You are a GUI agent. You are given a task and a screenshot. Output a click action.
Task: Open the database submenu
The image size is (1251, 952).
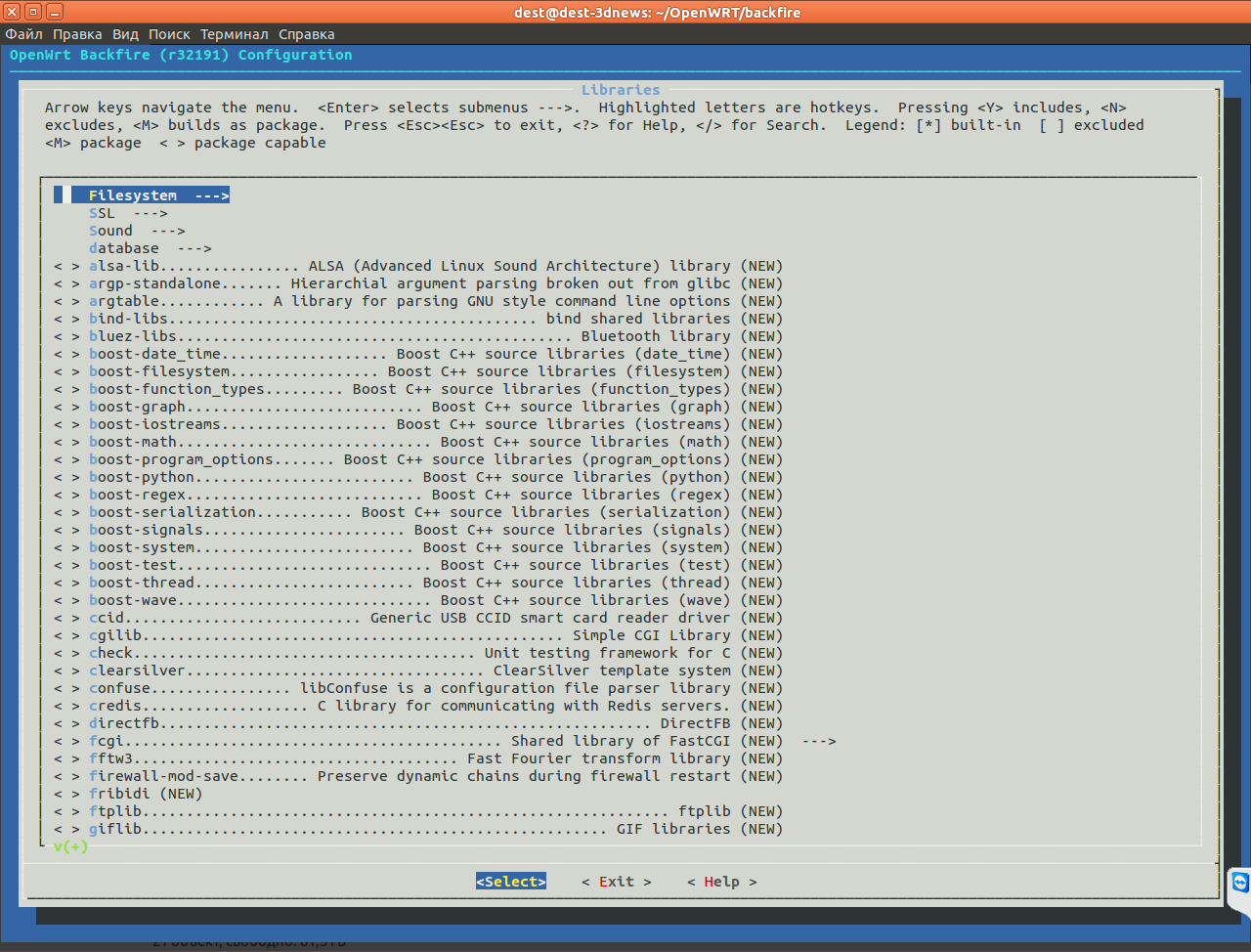pyautogui.click(x=151, y=248)
